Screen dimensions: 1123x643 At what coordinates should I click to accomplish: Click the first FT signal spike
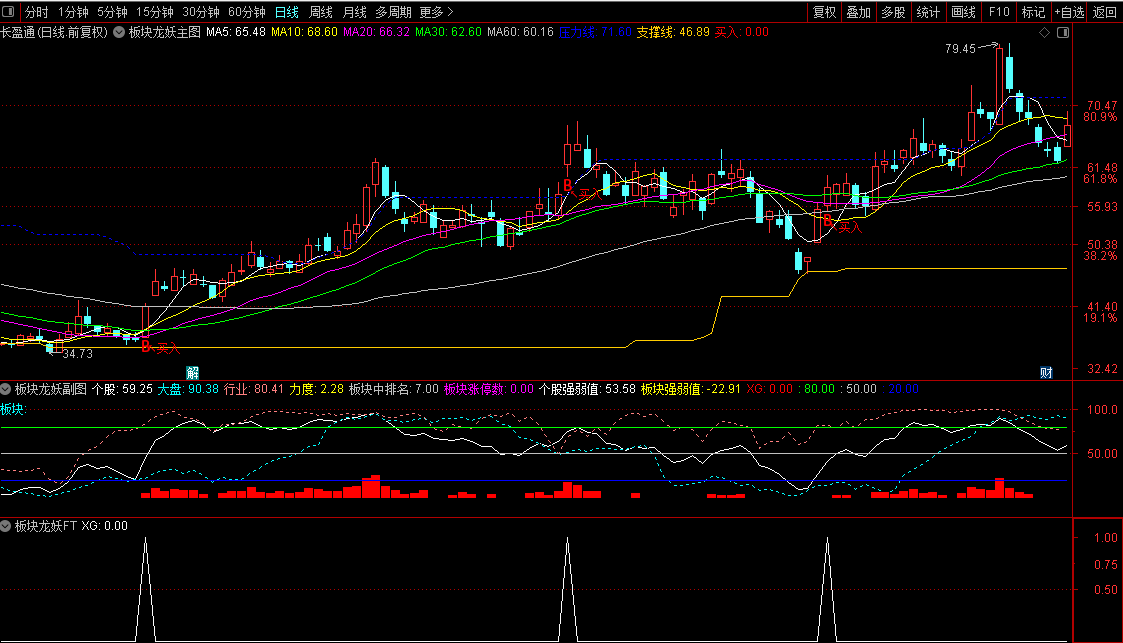coord(145,589)
